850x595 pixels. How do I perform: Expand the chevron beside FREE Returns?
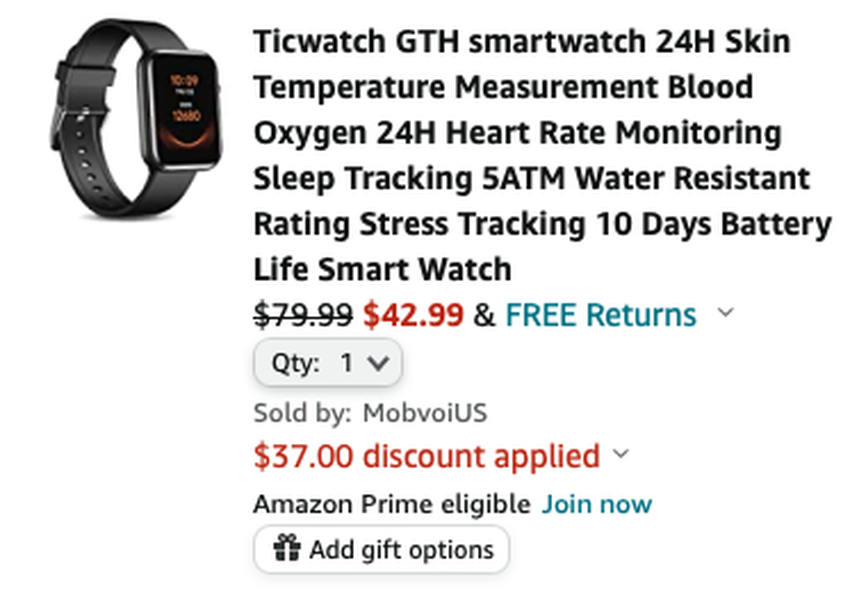pos(725,312)
